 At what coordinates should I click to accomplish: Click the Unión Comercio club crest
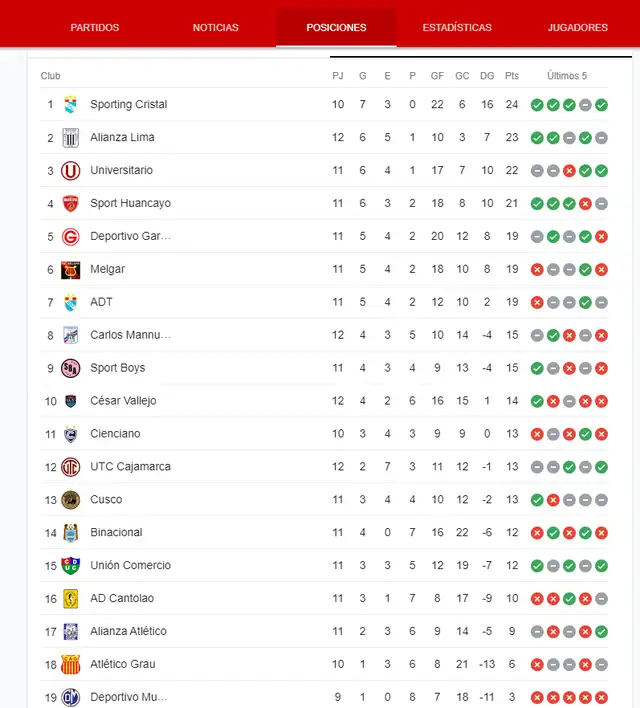pos(70,565)
